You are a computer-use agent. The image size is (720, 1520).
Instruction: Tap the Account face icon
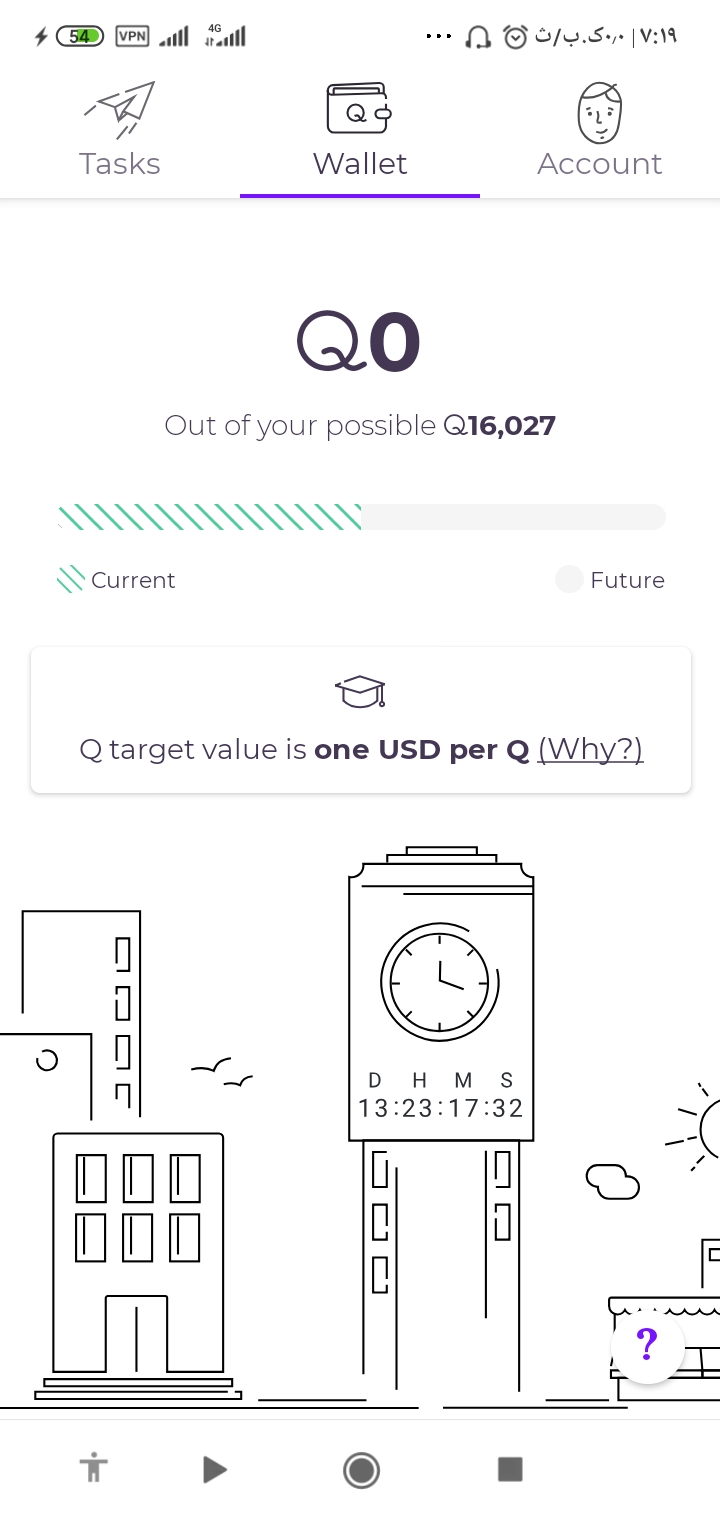pos(599,111)
